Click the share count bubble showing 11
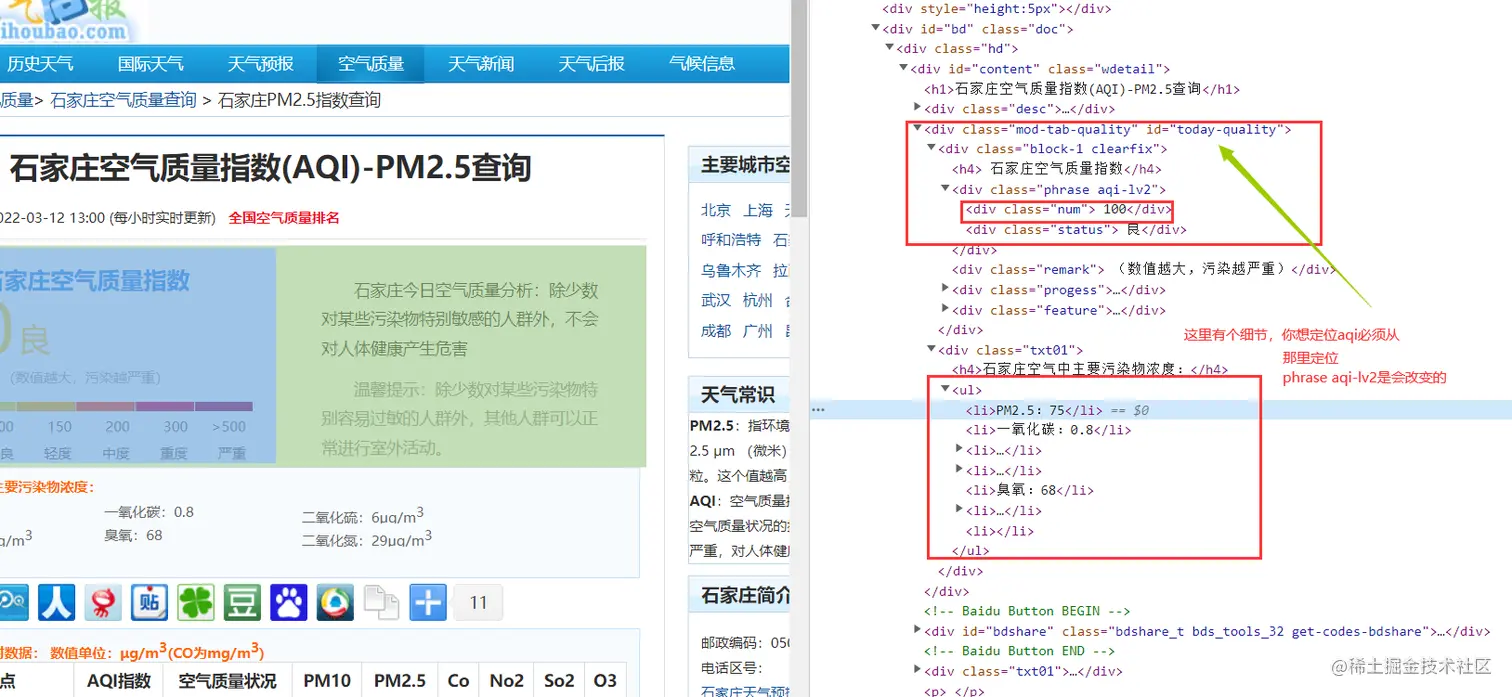The image size is (1512, 697). 478,602
